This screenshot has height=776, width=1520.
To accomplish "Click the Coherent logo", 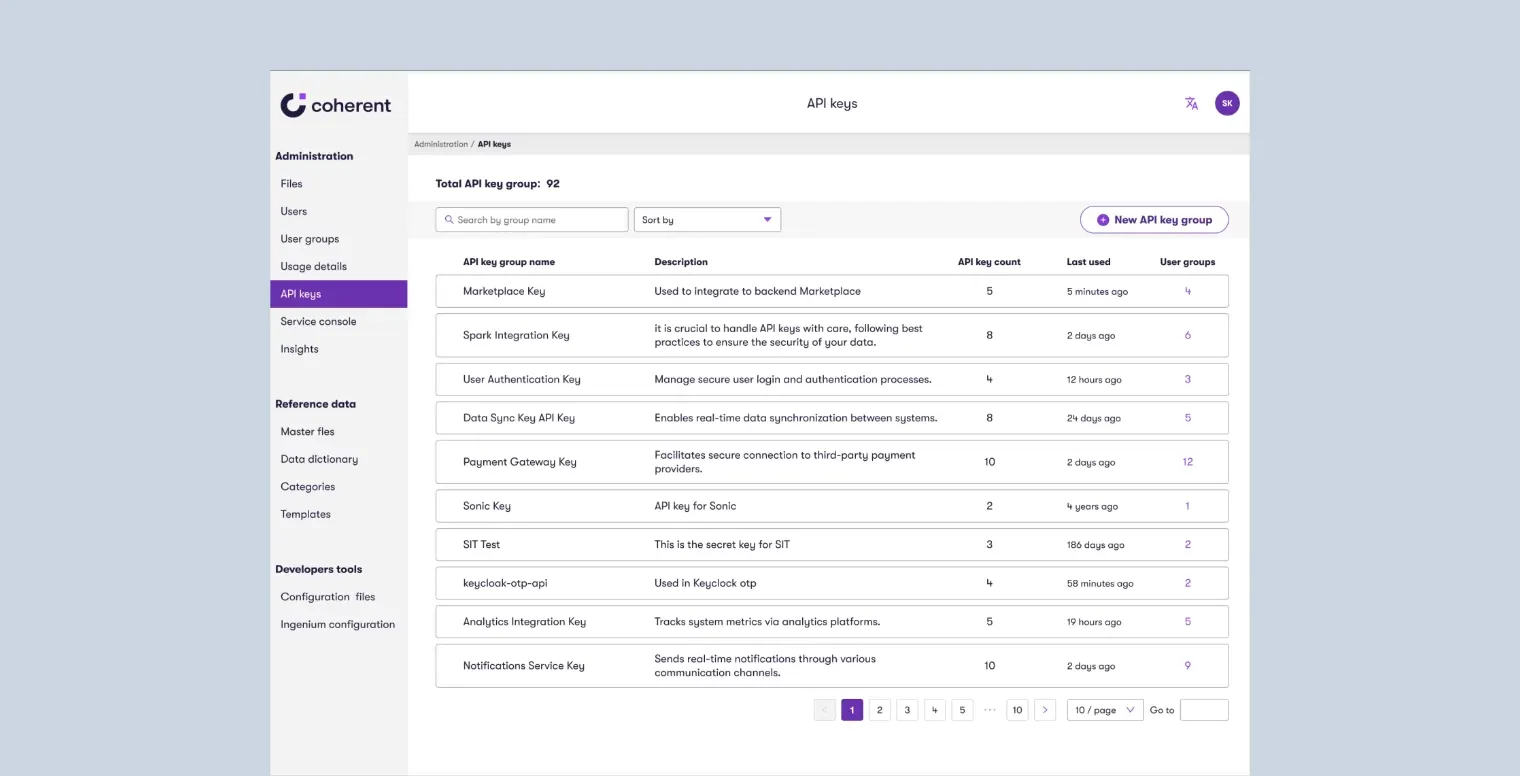I will pyautogui.click(x=336, y=105).
